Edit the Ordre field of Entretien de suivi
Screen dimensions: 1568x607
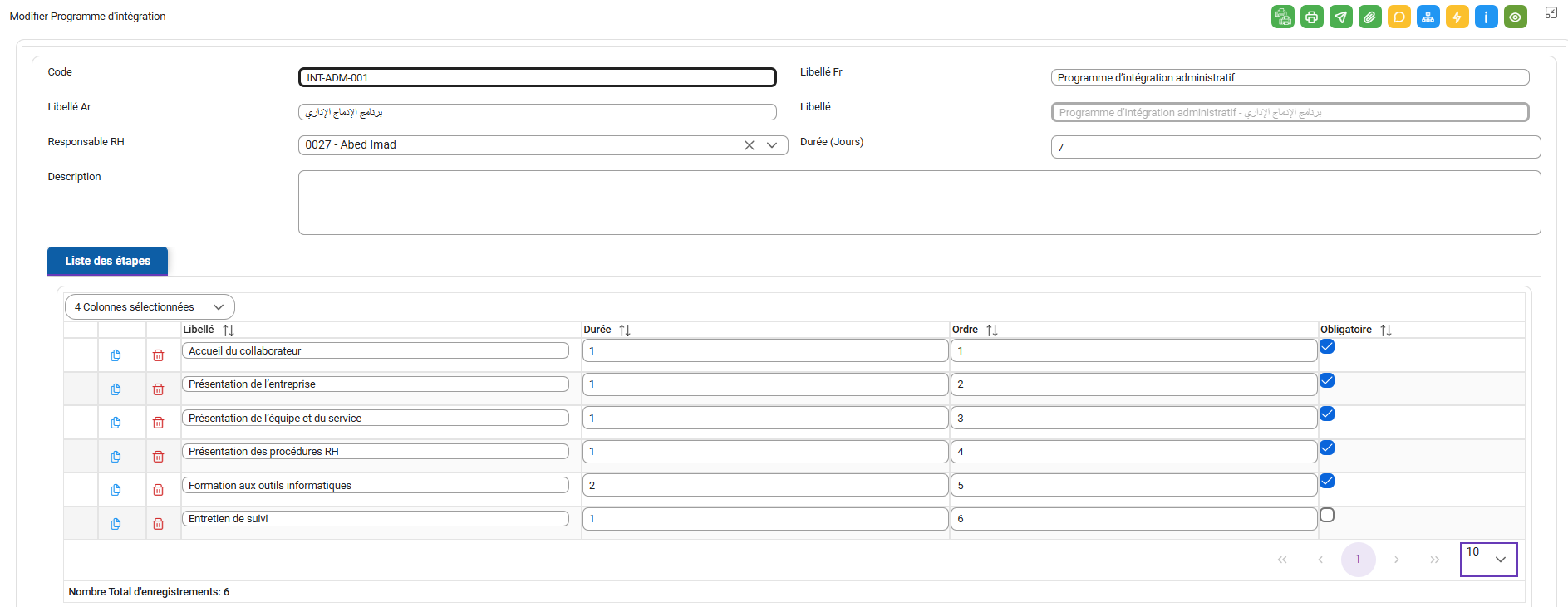pos(1134,519)
